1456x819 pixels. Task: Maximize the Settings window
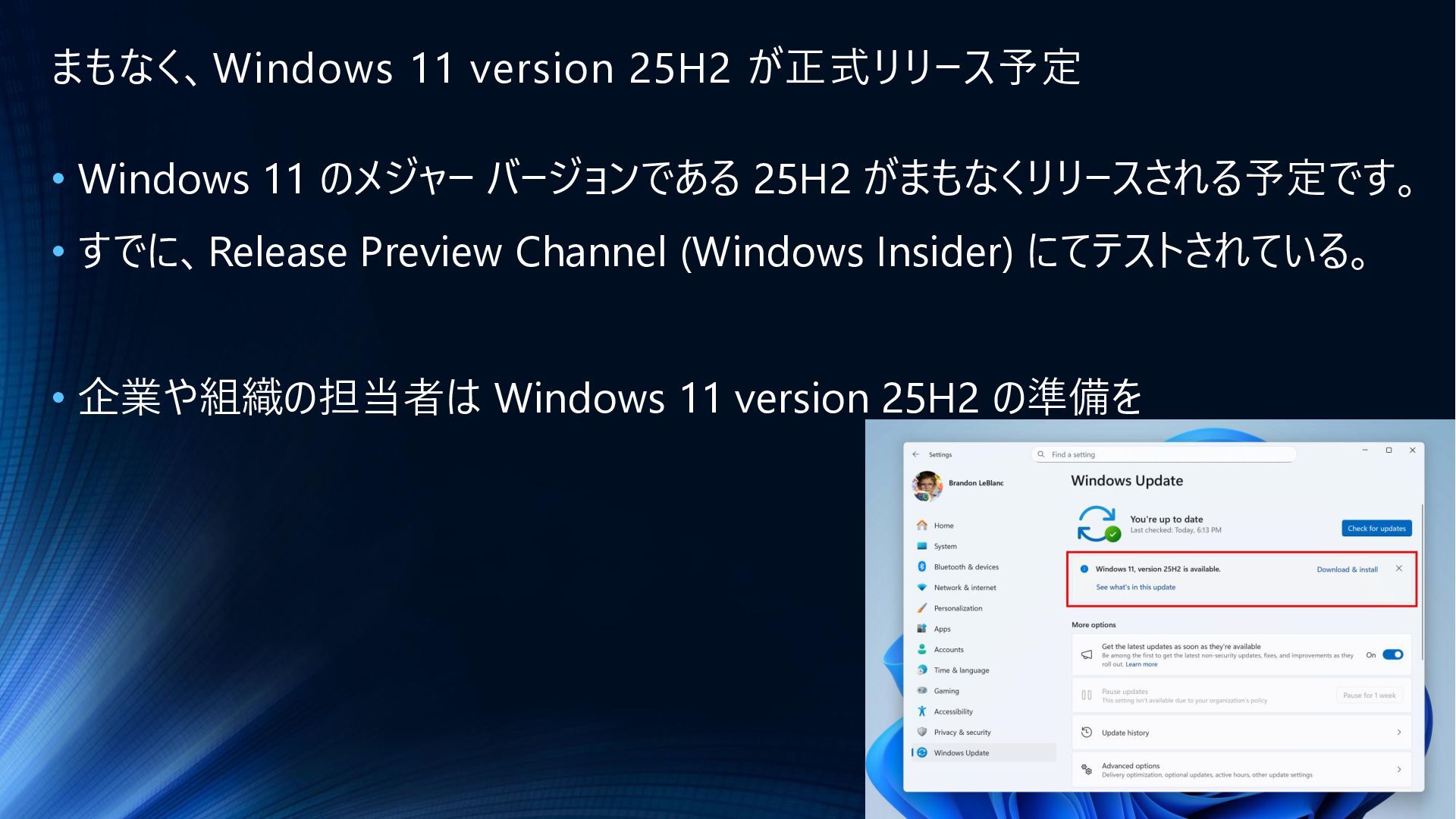click(1389, 450)
